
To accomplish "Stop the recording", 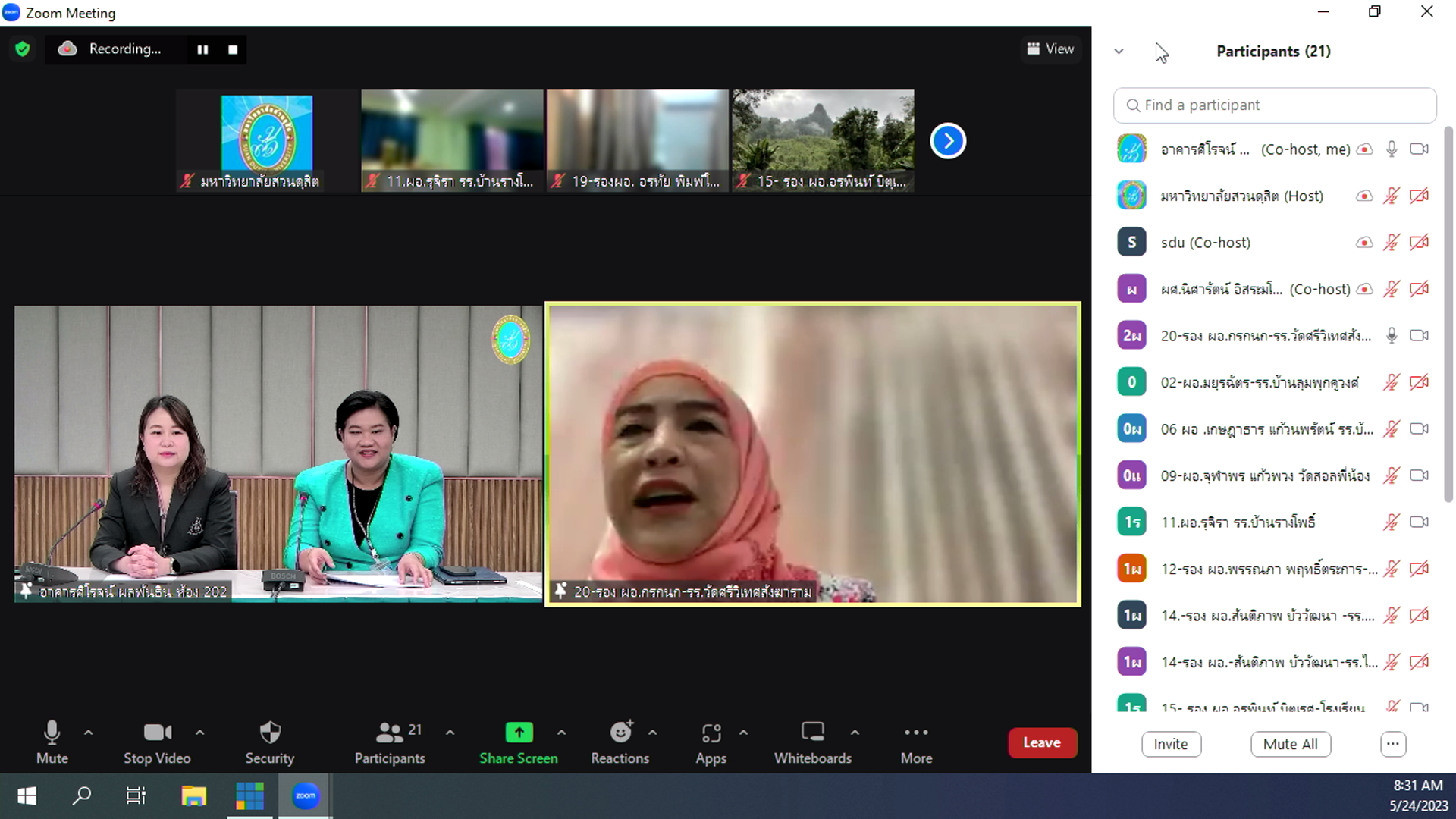I will point(233,49).
